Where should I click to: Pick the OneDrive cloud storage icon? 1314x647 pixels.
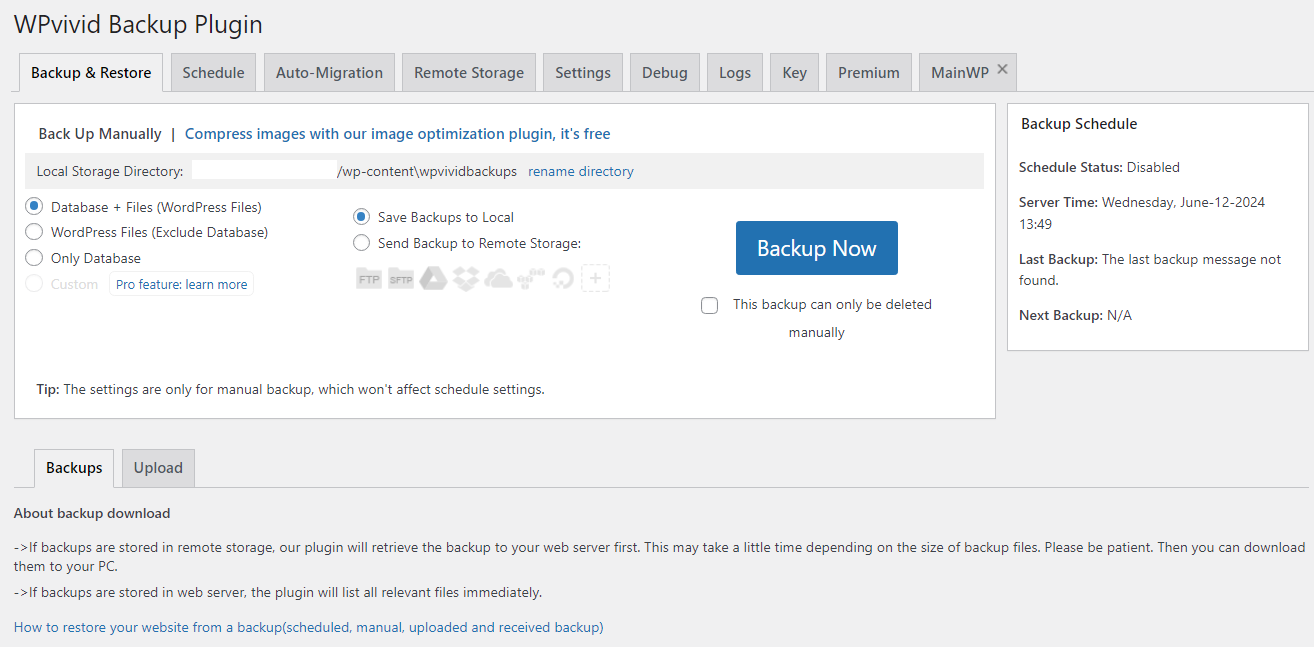point(498,279)
